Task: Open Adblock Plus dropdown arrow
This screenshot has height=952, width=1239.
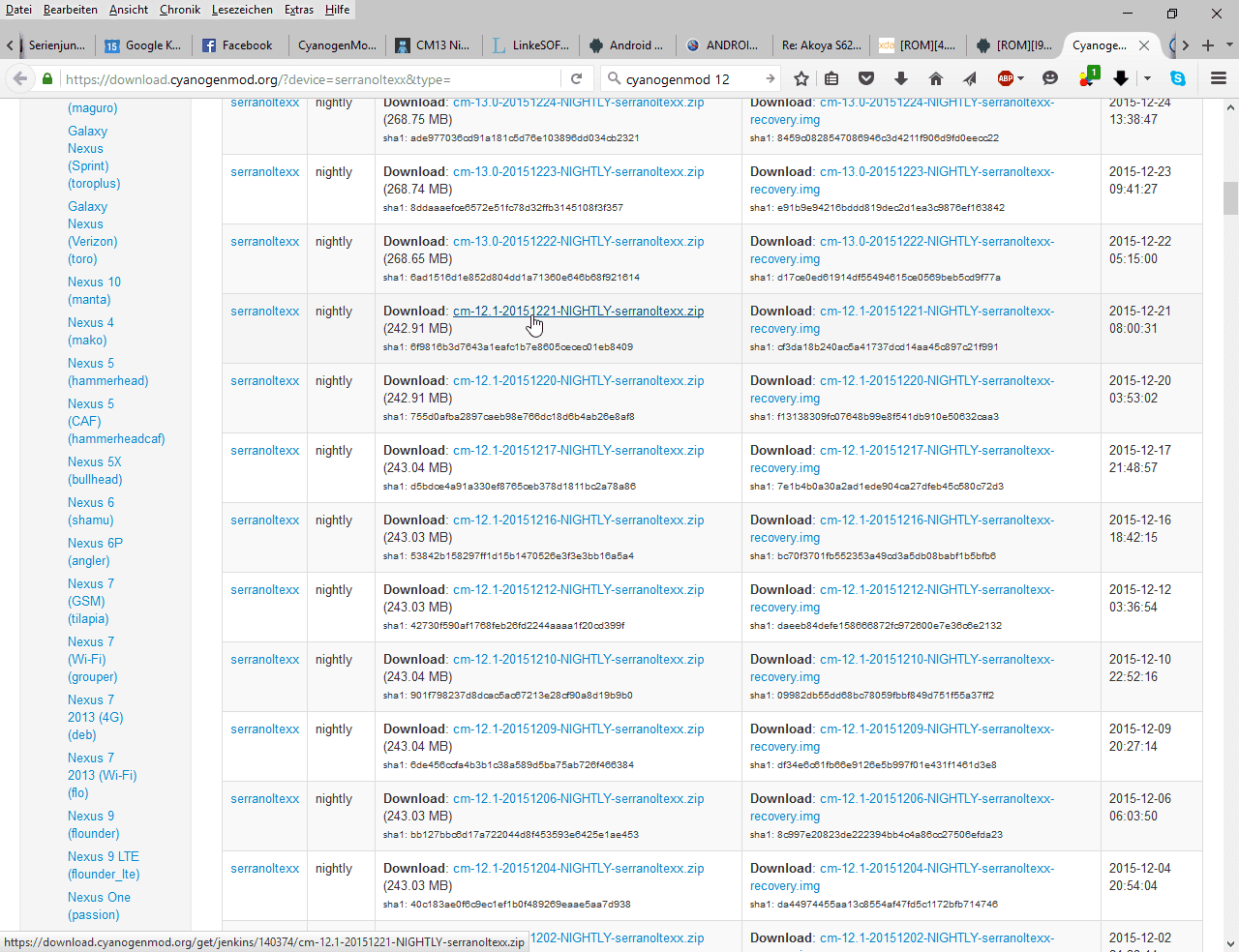Action: (1020, 78)
